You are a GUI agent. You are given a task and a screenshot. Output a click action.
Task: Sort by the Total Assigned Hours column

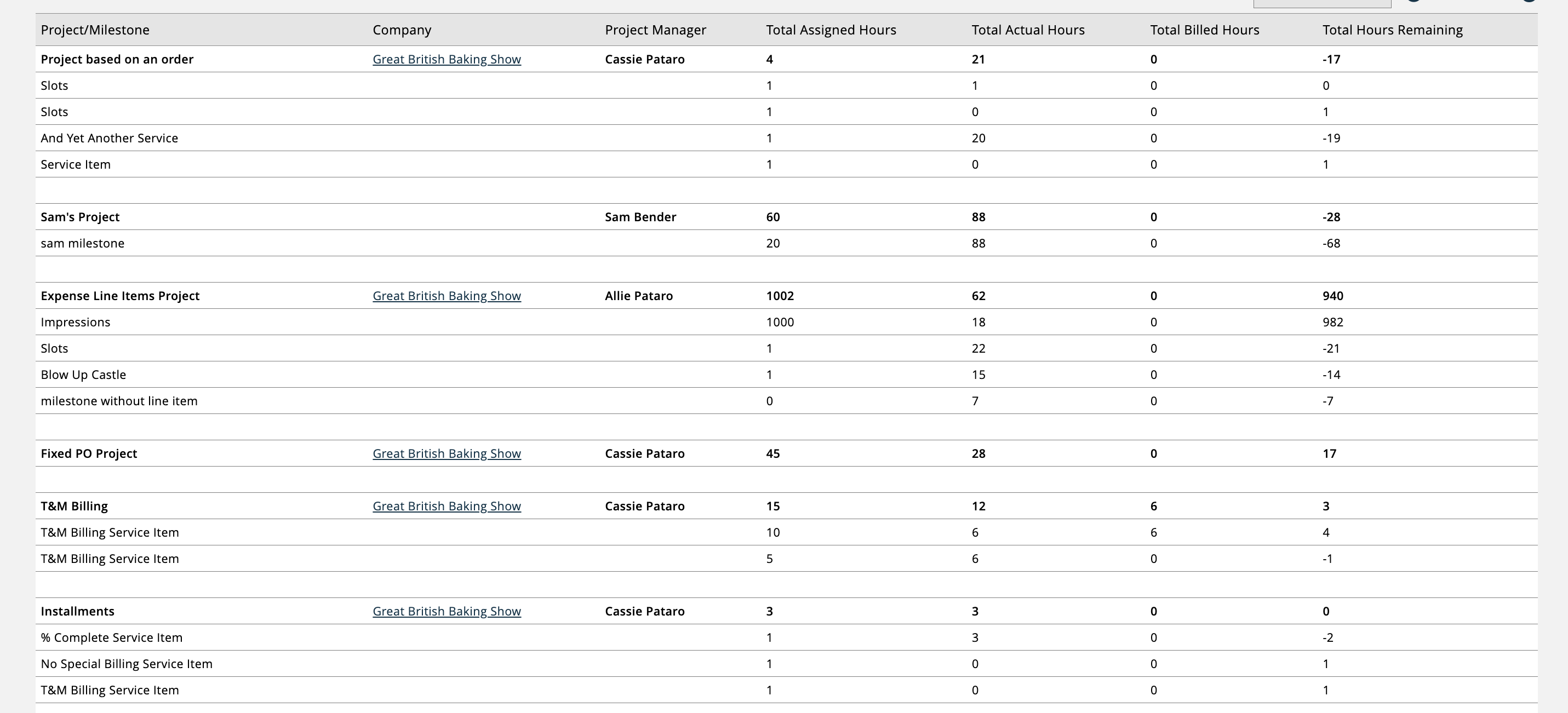(x=830, y=29)
